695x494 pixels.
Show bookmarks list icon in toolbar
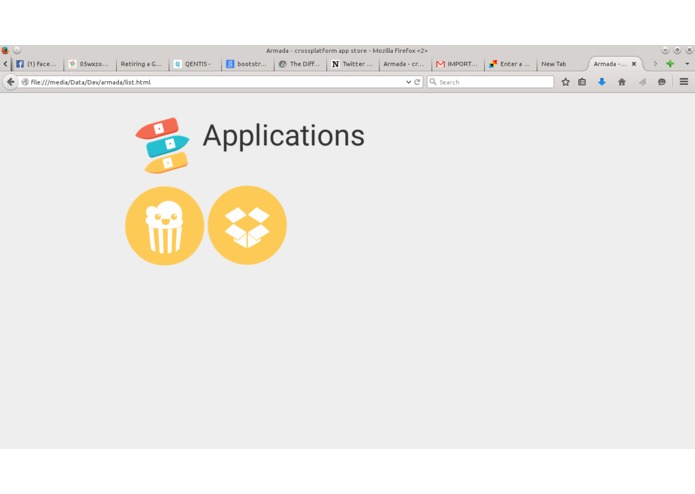point(582,82)
